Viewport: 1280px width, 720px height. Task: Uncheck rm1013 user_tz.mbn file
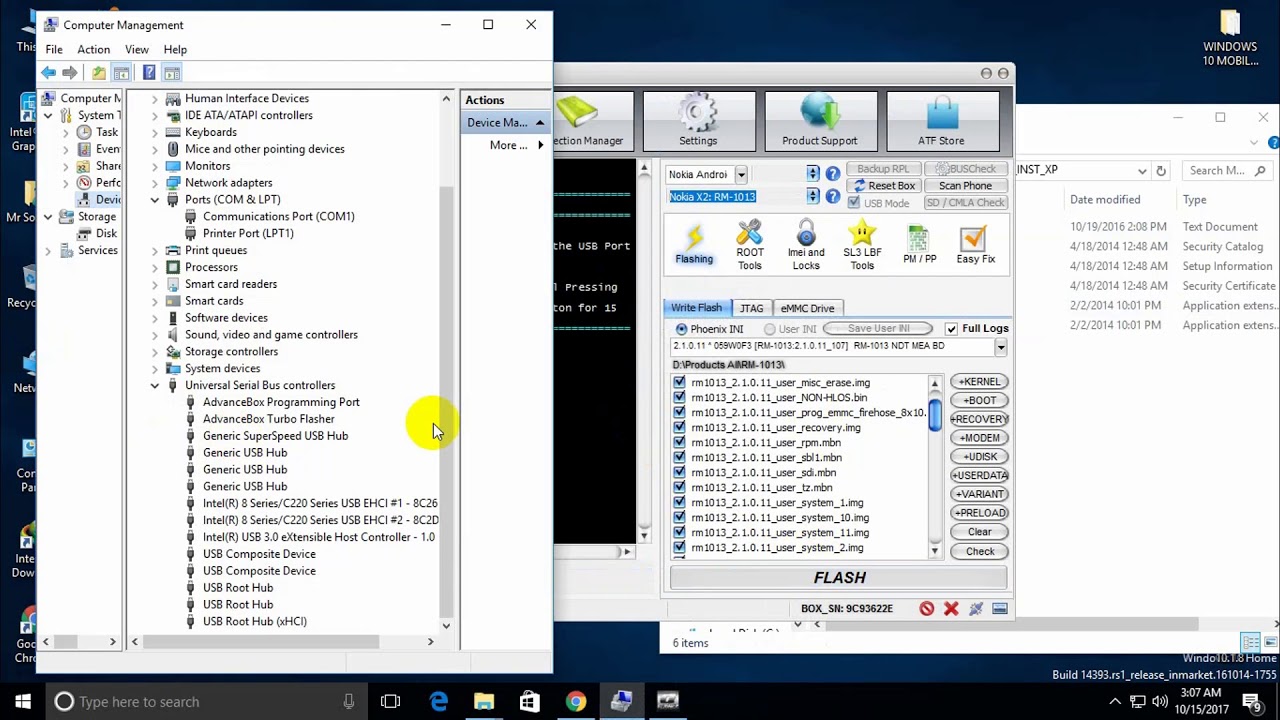[x=680, y=488]
